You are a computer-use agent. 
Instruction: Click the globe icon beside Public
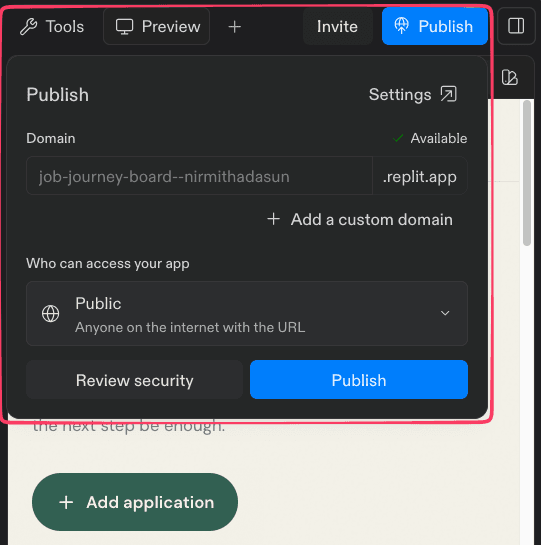coord(50,314)
